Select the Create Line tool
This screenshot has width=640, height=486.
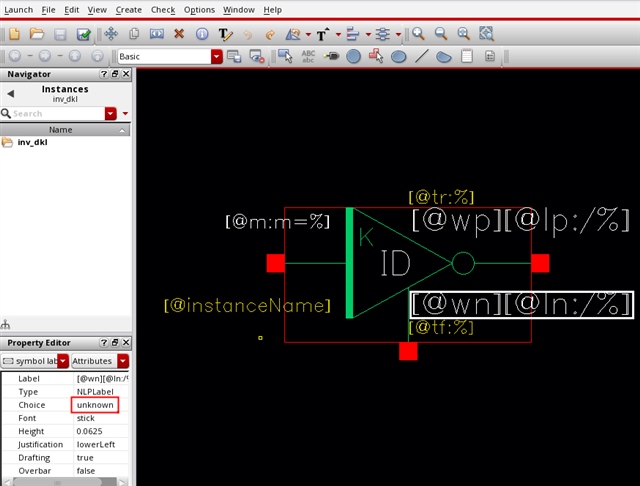[x=421, y=57]
